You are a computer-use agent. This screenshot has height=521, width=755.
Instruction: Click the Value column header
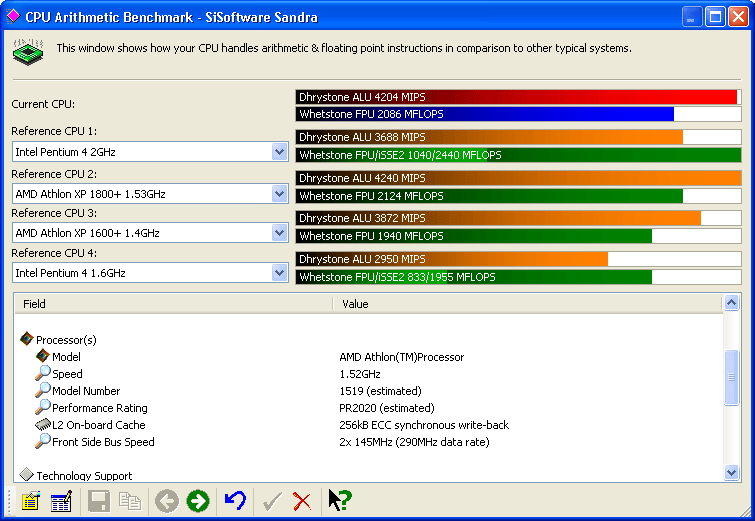click(x=528, y=304)
